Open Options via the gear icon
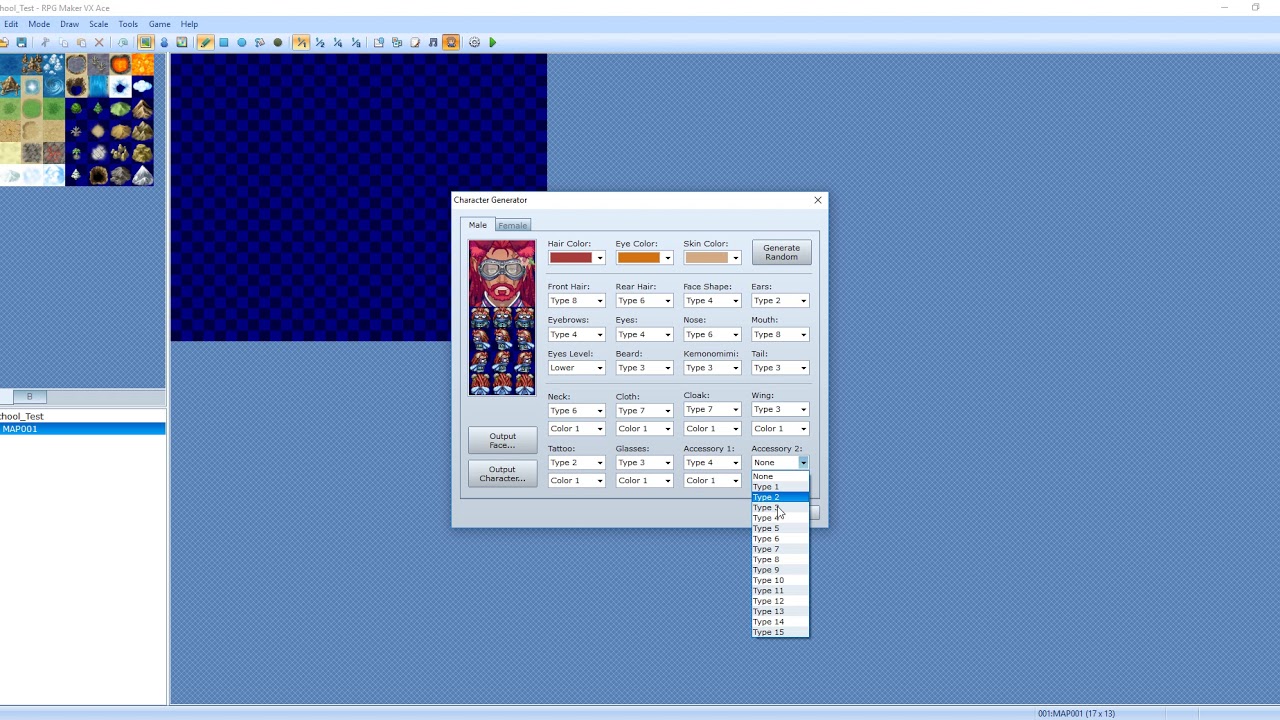The width and height of the screenshot is (1280, 720). 474,42
